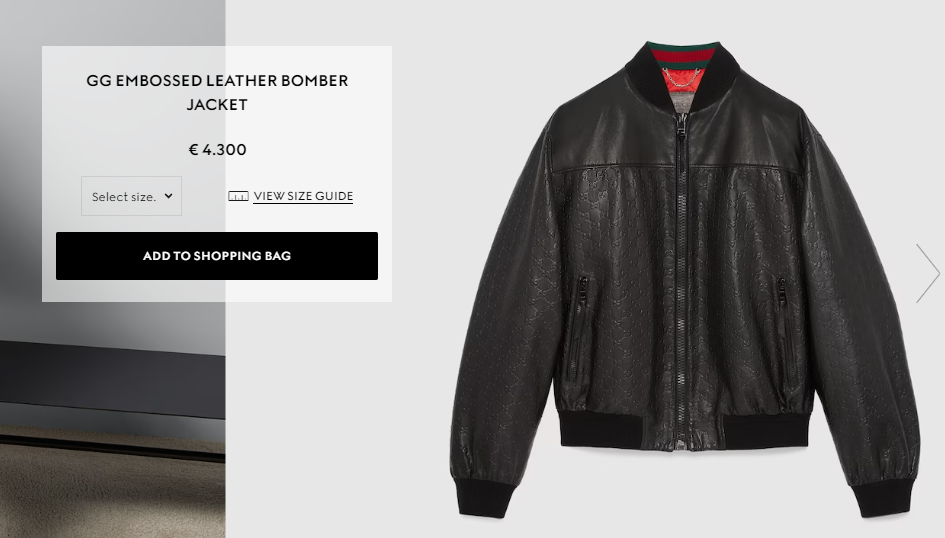Open the Select size dropdown
The width and height of the screenshot is (945, 538).
coord(131,196)
